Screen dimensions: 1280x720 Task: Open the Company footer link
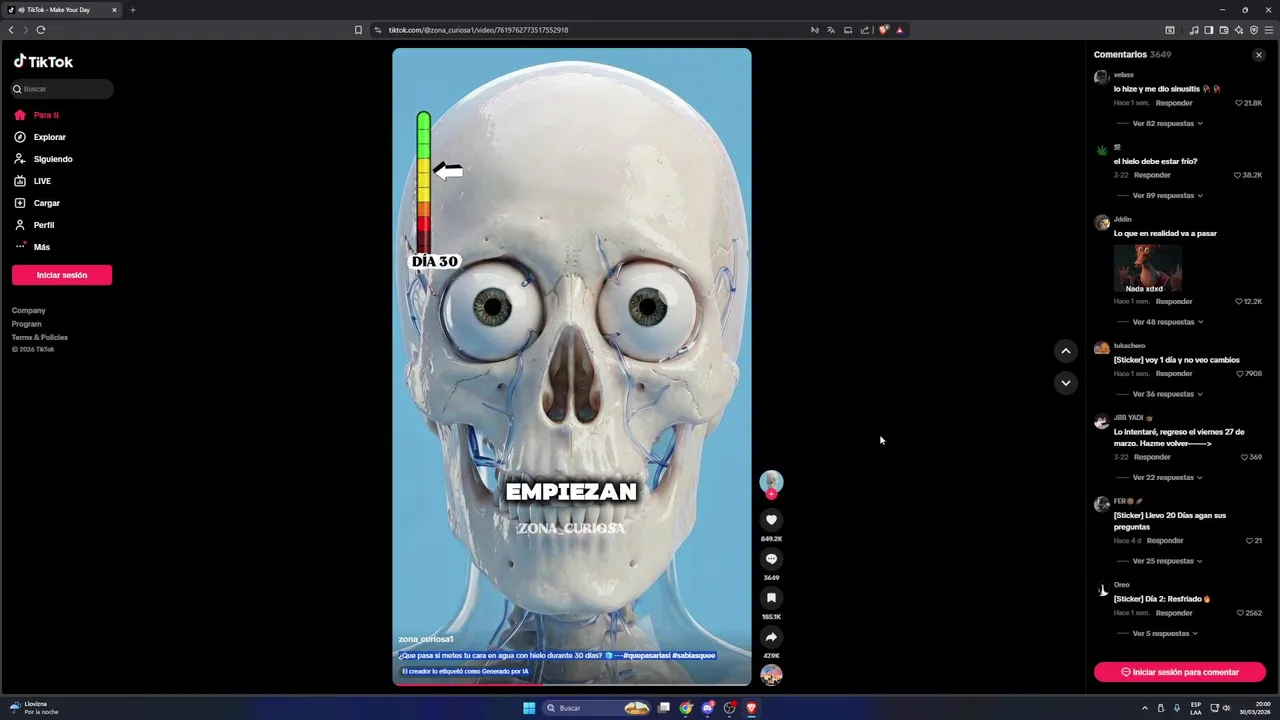click(x=29, y=311)
